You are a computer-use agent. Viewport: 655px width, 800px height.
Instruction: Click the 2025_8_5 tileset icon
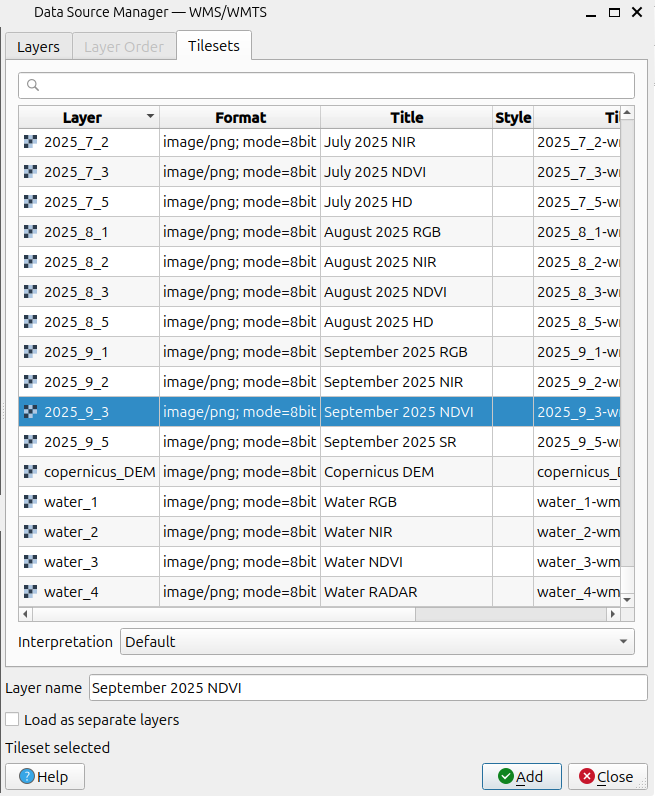click(x=30, y=322)
